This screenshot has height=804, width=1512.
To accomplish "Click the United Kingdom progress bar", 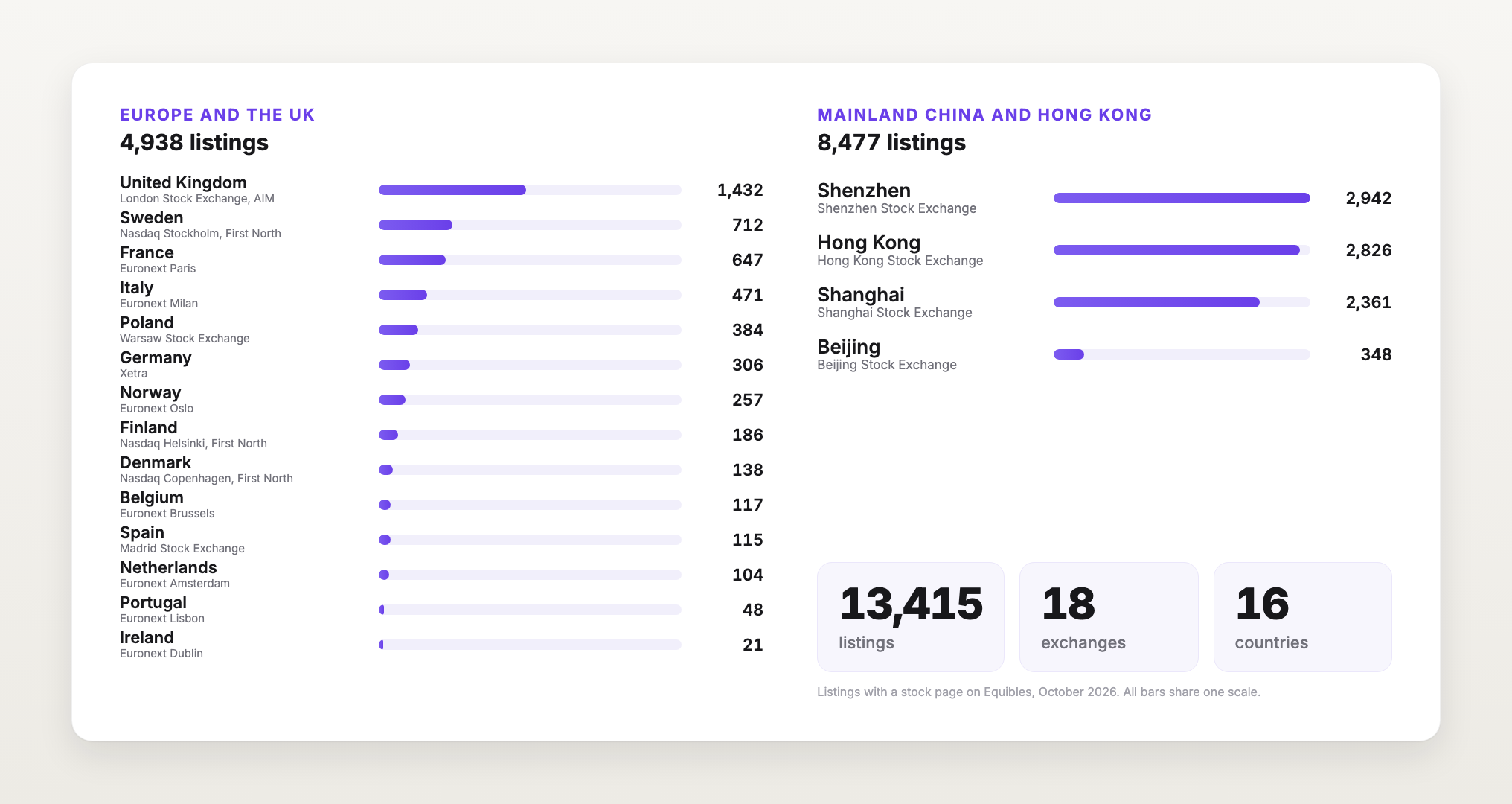I will pyautogui.click(x=530, y=190).
